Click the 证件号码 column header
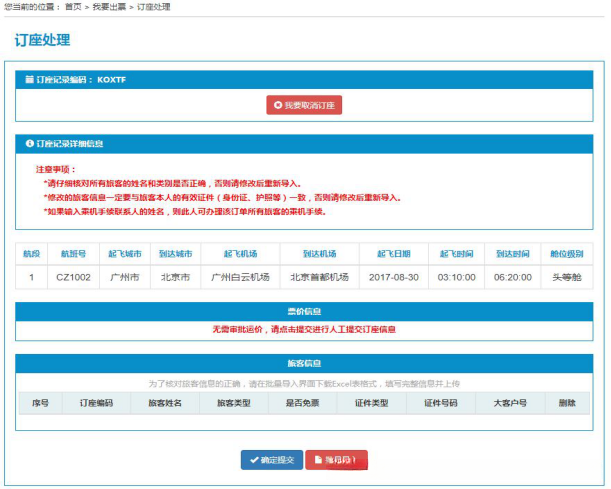This screenshot has height=489, width=611. (440, 403)
